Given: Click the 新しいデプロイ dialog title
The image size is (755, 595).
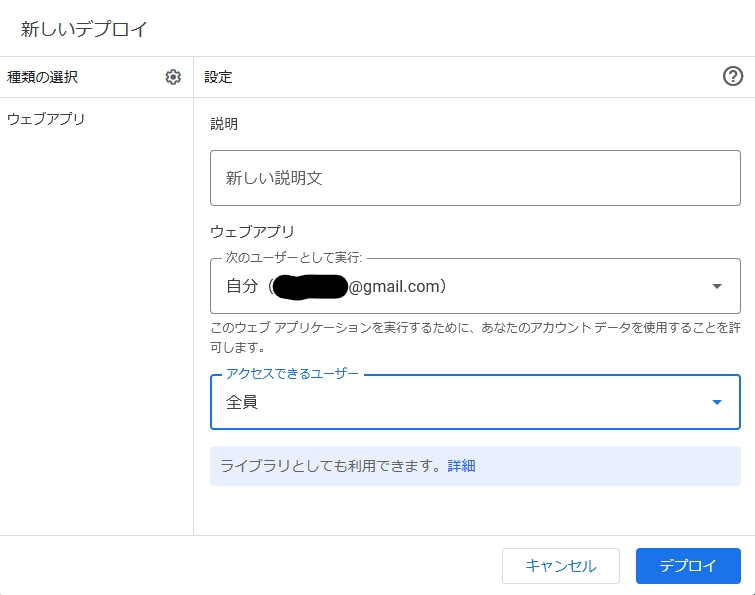Looking at the screenshot, I should click(x=84, y=29).
